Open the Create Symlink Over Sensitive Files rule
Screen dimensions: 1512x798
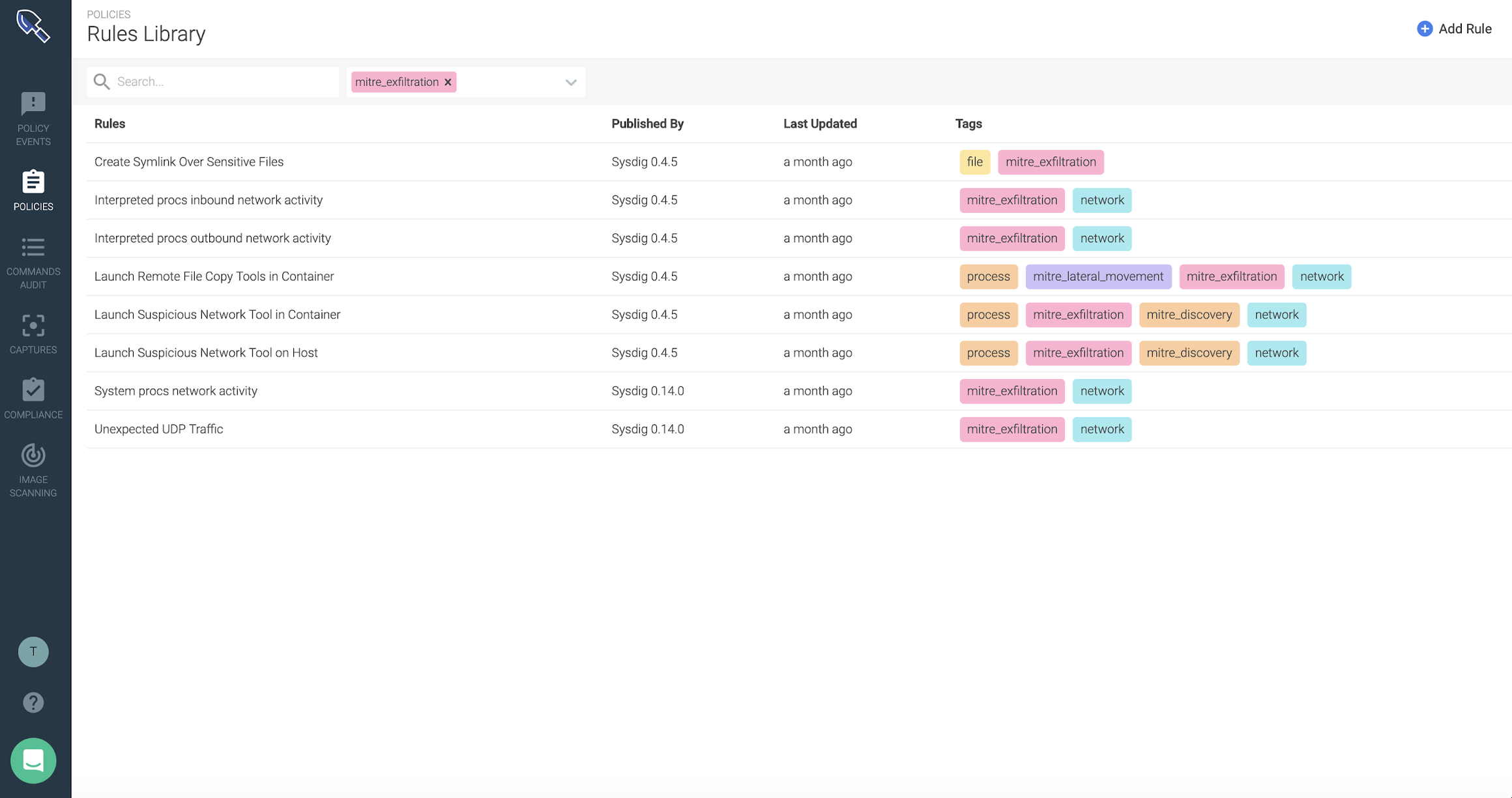pos(189,162)
